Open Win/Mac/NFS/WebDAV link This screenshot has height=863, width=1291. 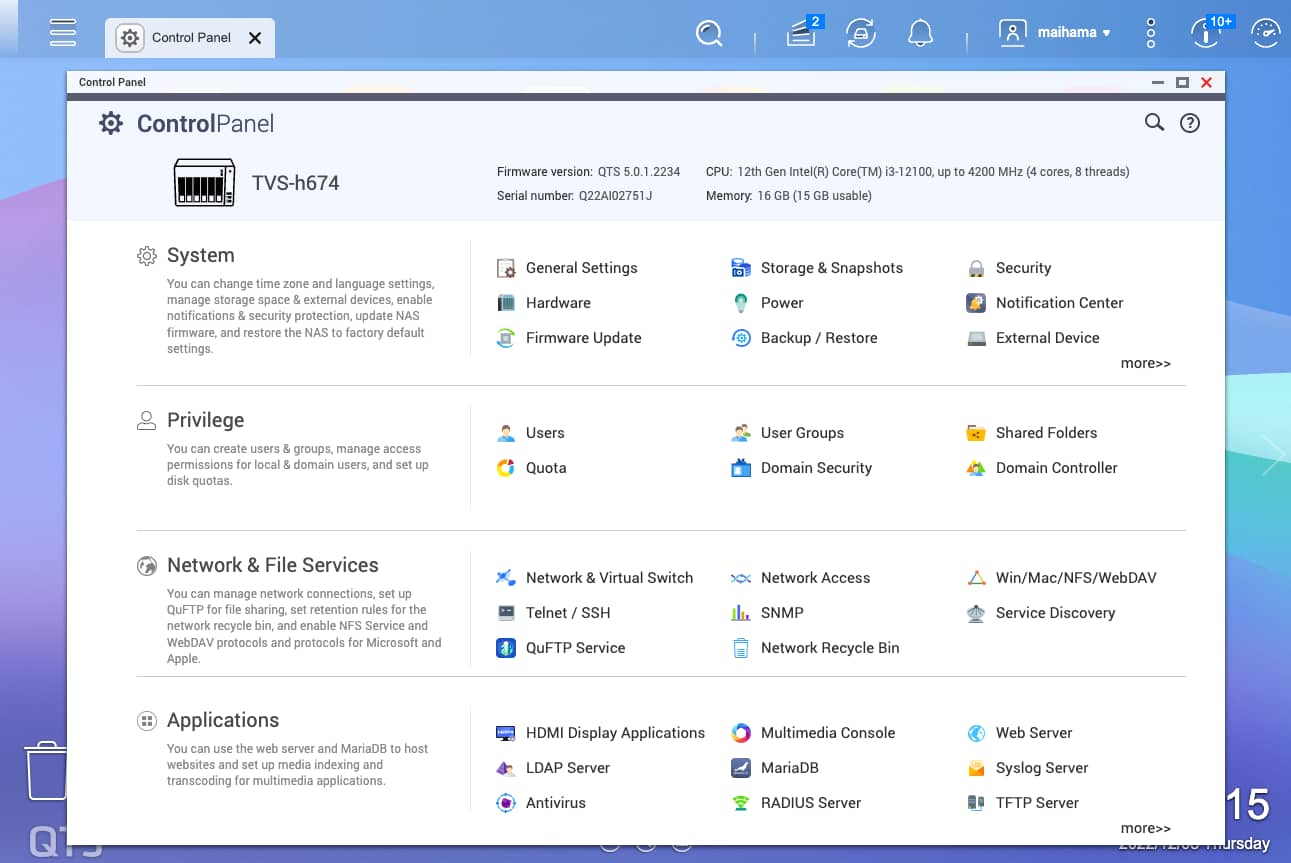click(1076, 578)
